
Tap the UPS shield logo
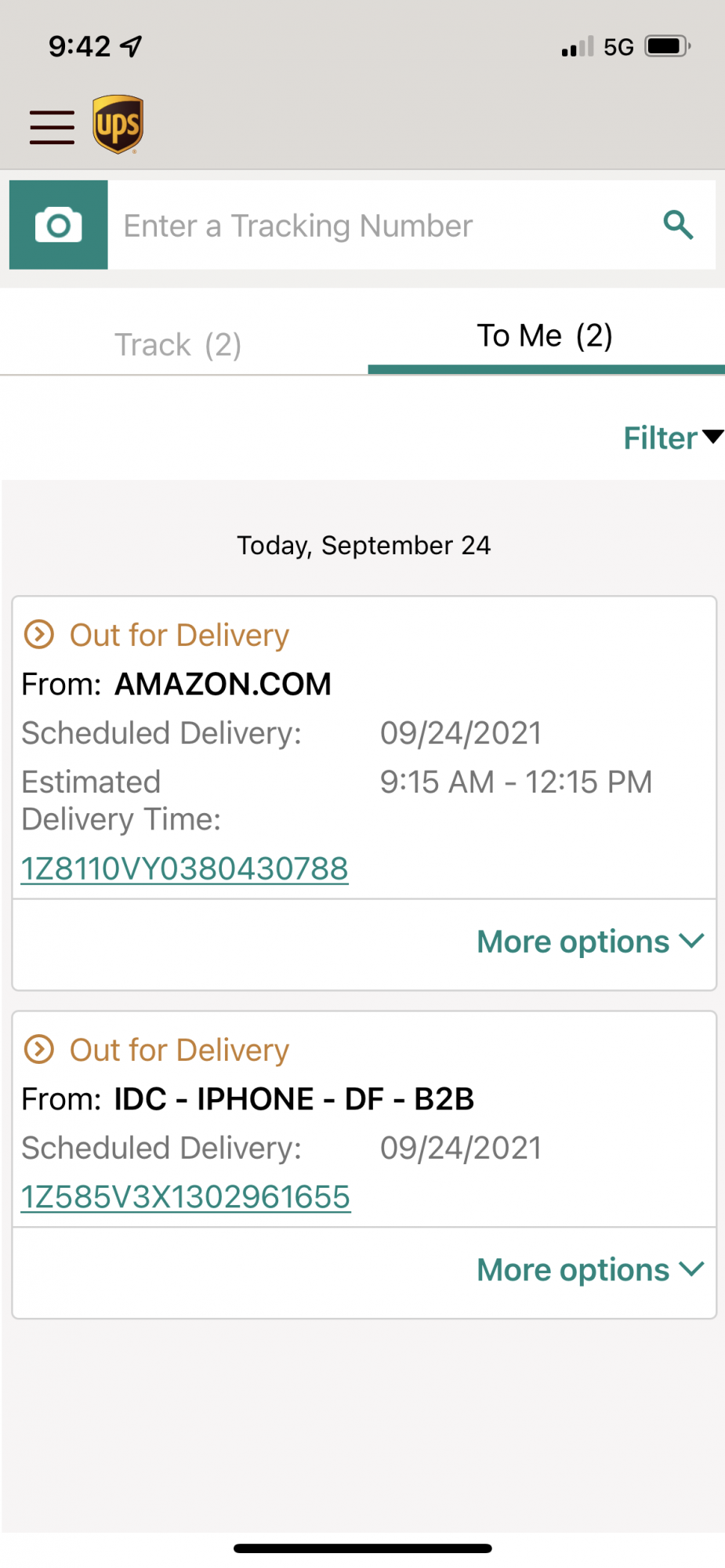[118, 125]
